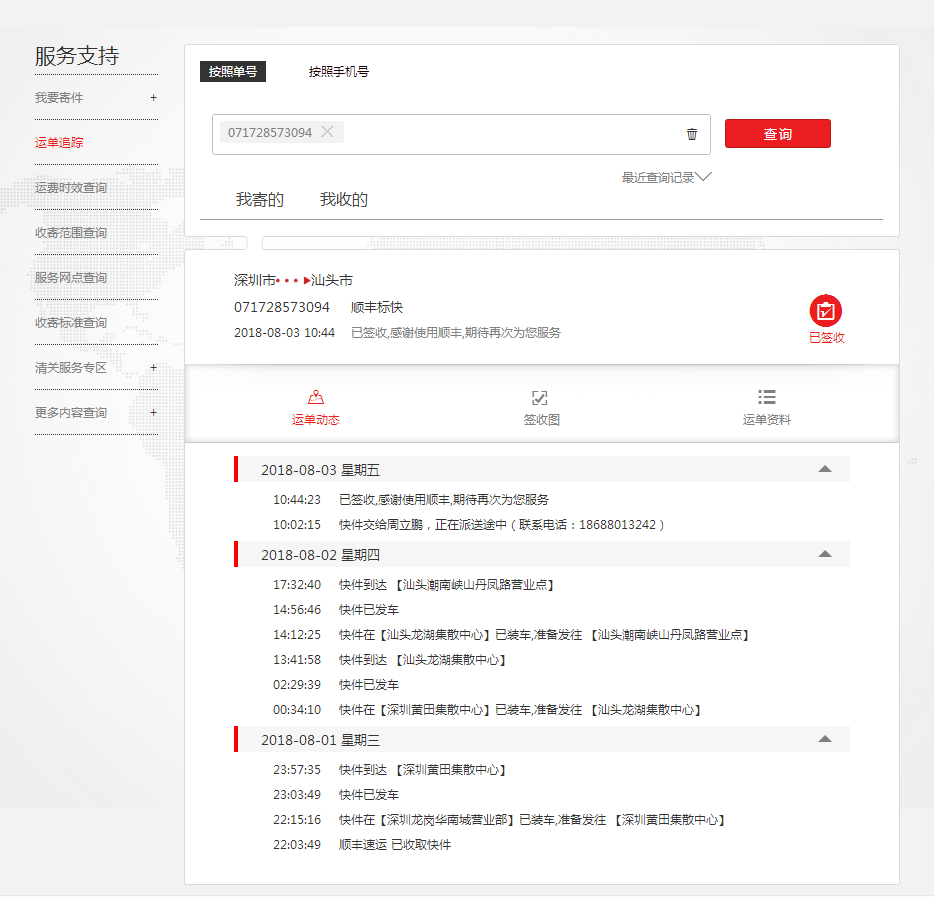934x897 pixels.
Task: Click the 服务支持 sidebar heading
Action: click(x=77, y=56)
